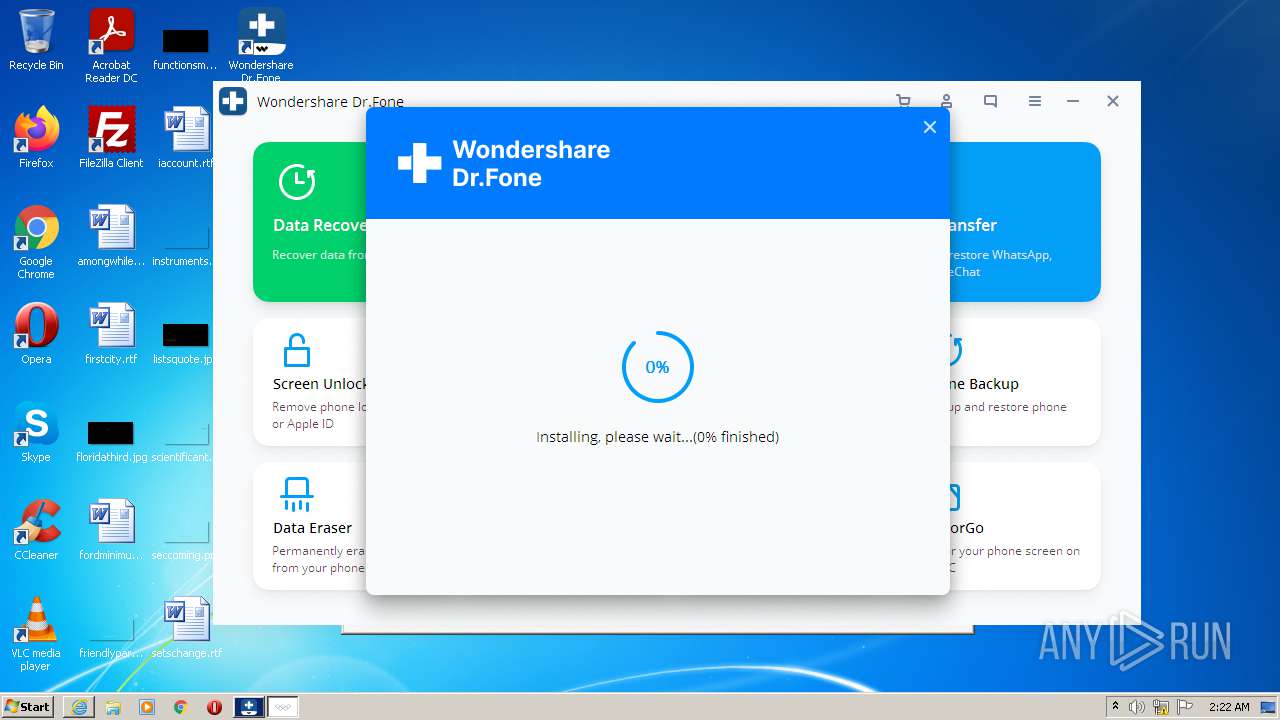Image resolution: width=1280 pixels, height=720 pixels.
Task: Select the Screen Unlock title text
Action: coord(320,384)
